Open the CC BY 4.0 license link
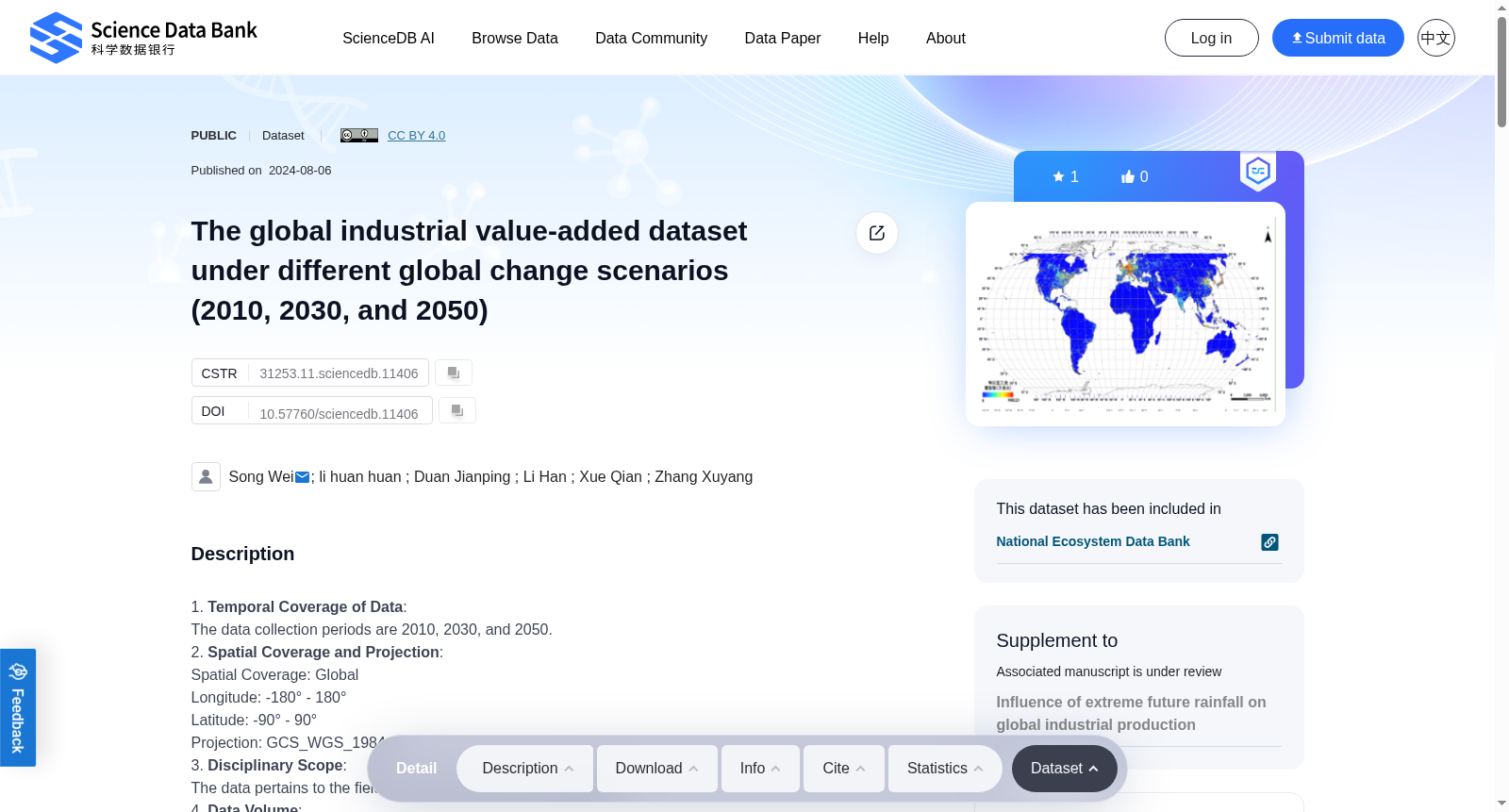This screenshot has height=812, width=1509. coord(416,135)
